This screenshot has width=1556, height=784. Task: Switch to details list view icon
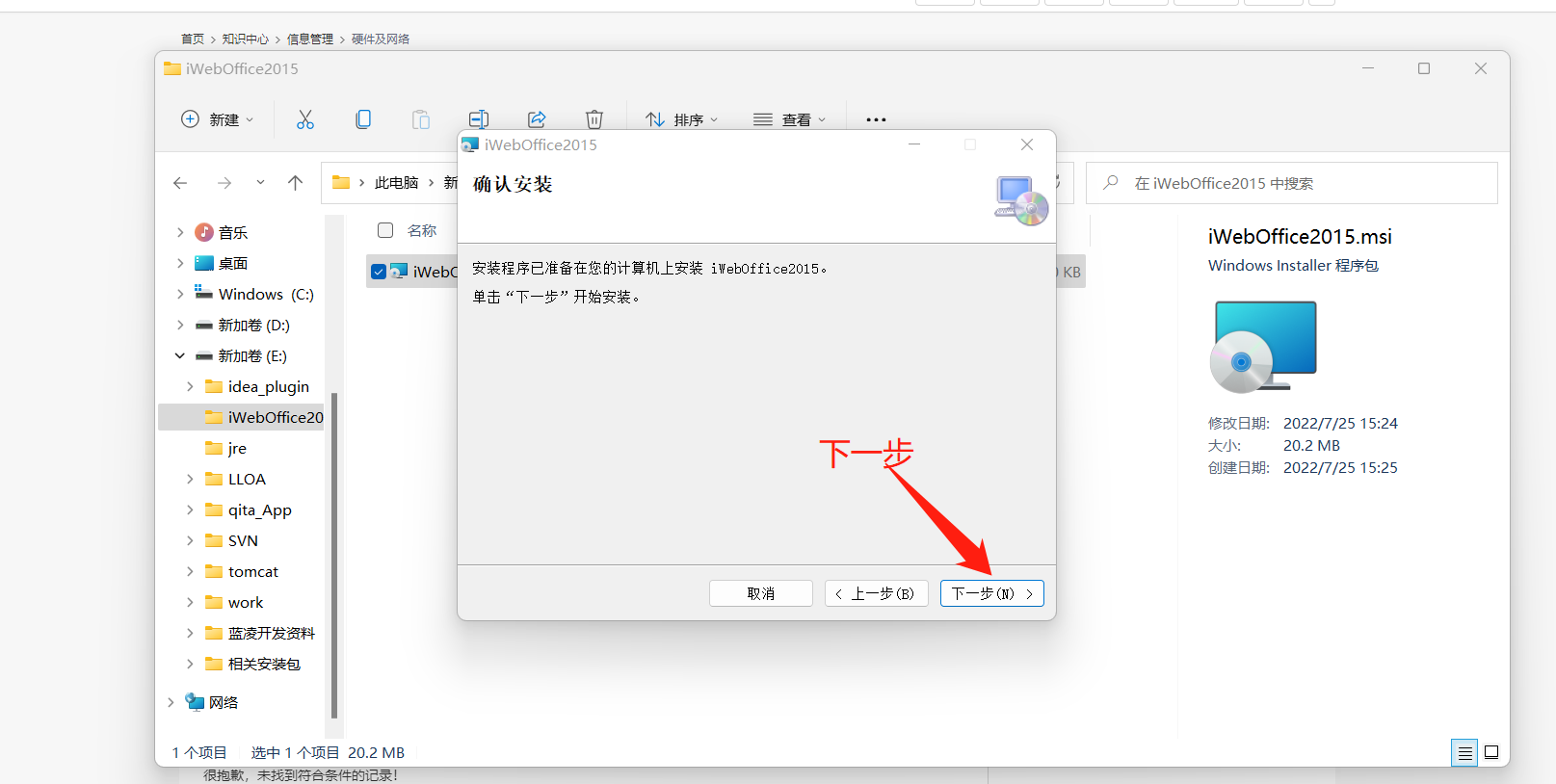[1464, 752]
